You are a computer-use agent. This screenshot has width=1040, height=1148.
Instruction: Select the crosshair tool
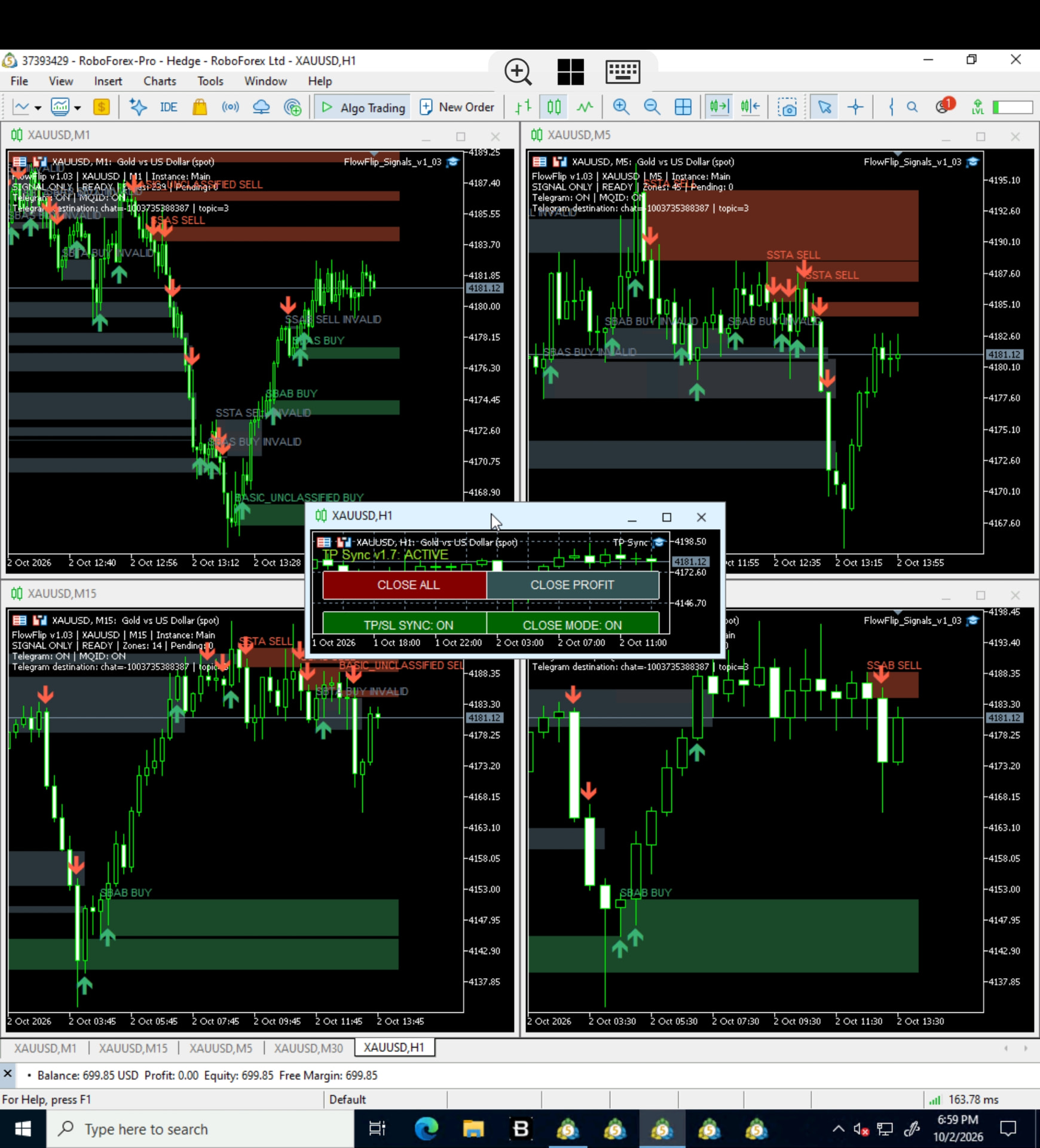(855, 107)
